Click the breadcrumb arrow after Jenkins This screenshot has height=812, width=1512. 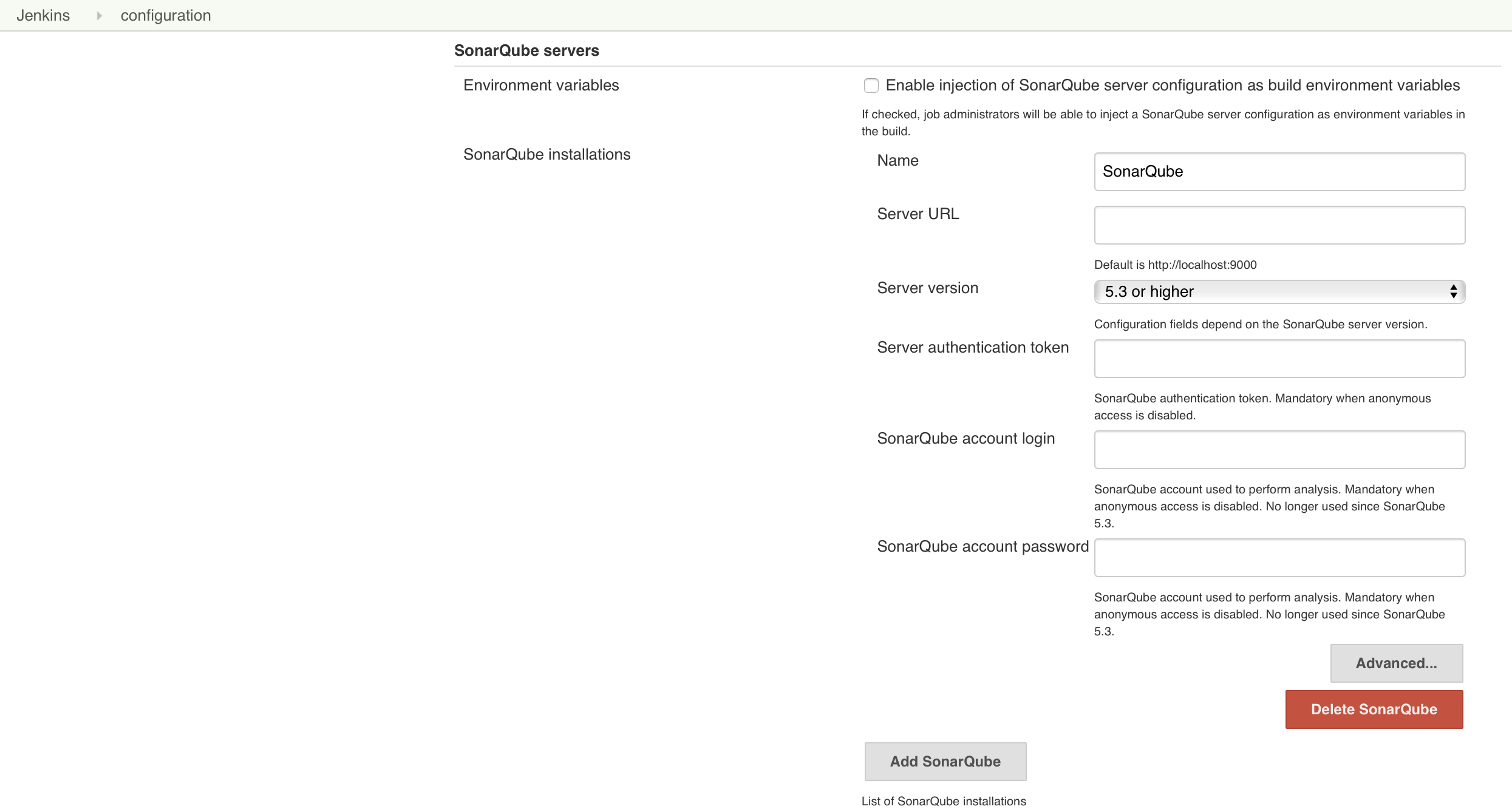click(x=99, y=16)
